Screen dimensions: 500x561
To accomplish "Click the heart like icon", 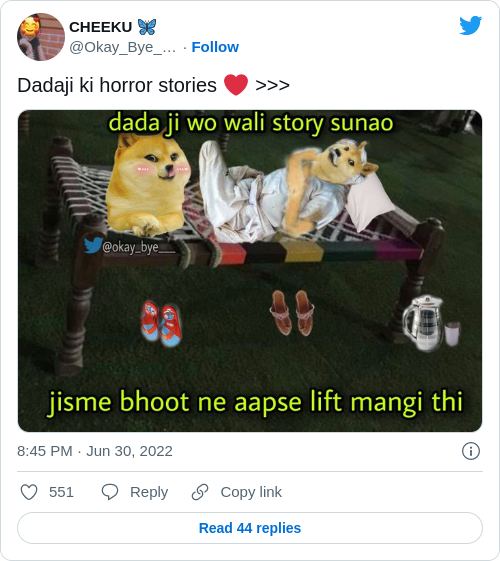I will 29,492.
